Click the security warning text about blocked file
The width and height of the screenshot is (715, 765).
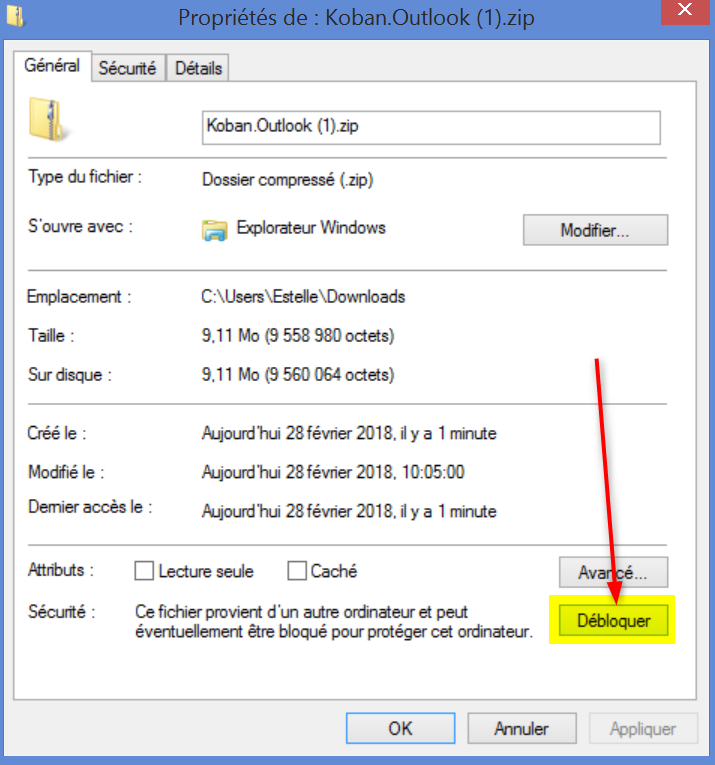(334, 622)
